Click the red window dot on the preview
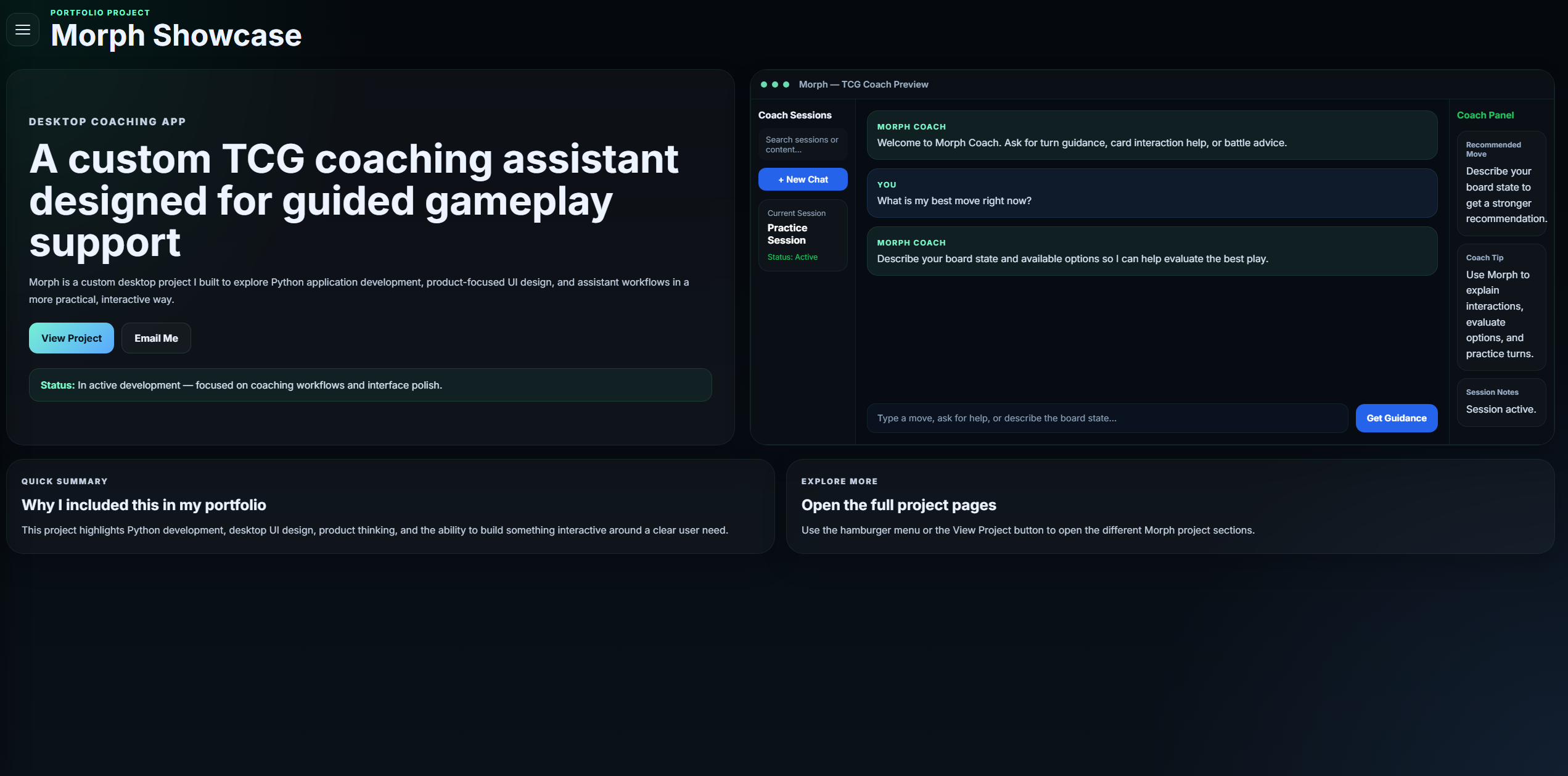Viewport: 1568px width, 776px height. (x=764, y=85)
